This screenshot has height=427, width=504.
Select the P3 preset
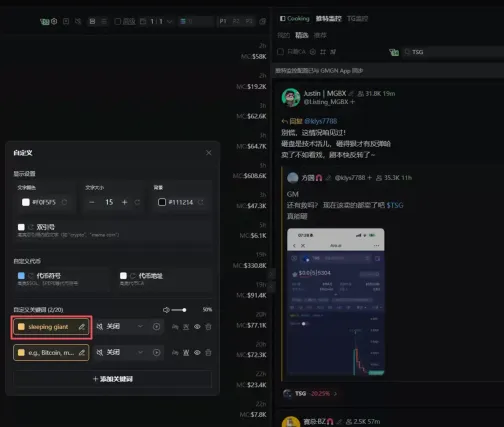[249, 21]
